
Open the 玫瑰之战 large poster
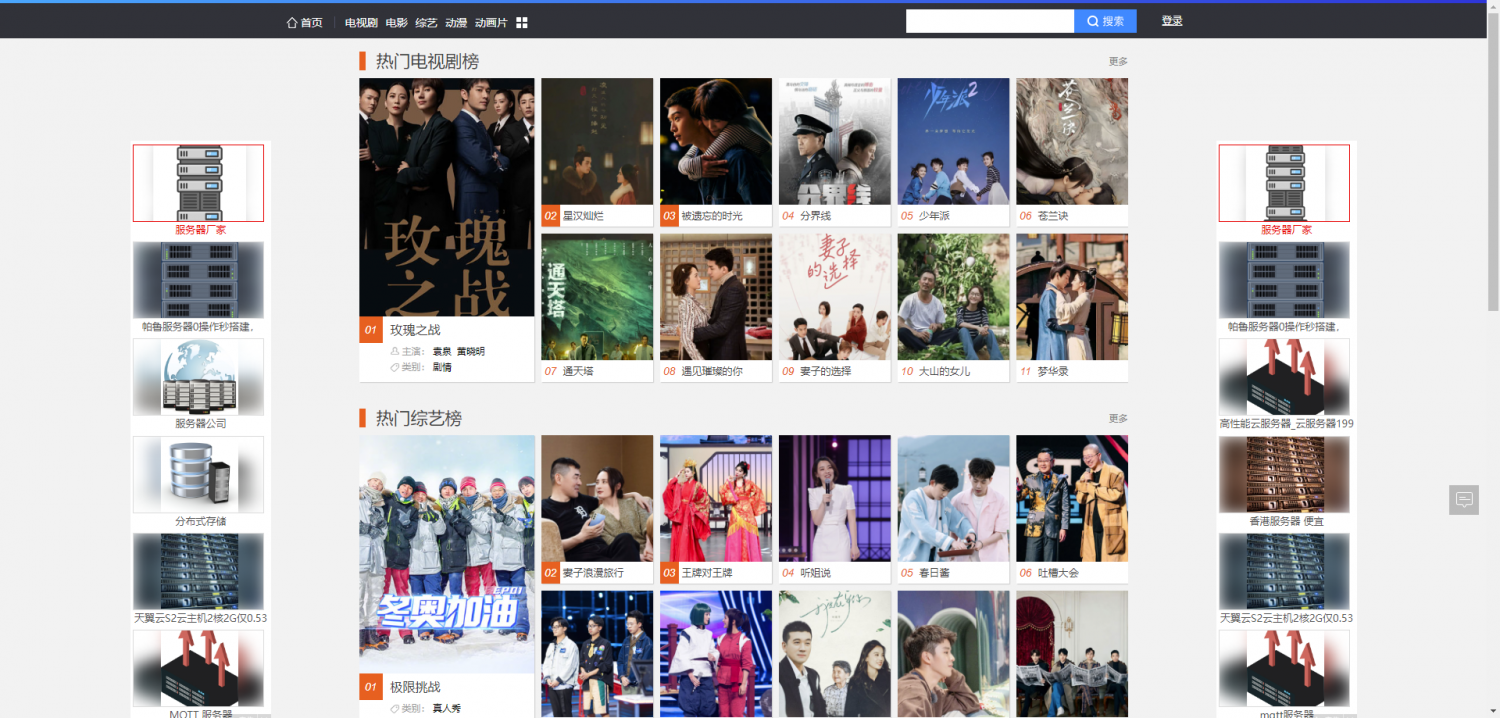click(x=447, y=198)
